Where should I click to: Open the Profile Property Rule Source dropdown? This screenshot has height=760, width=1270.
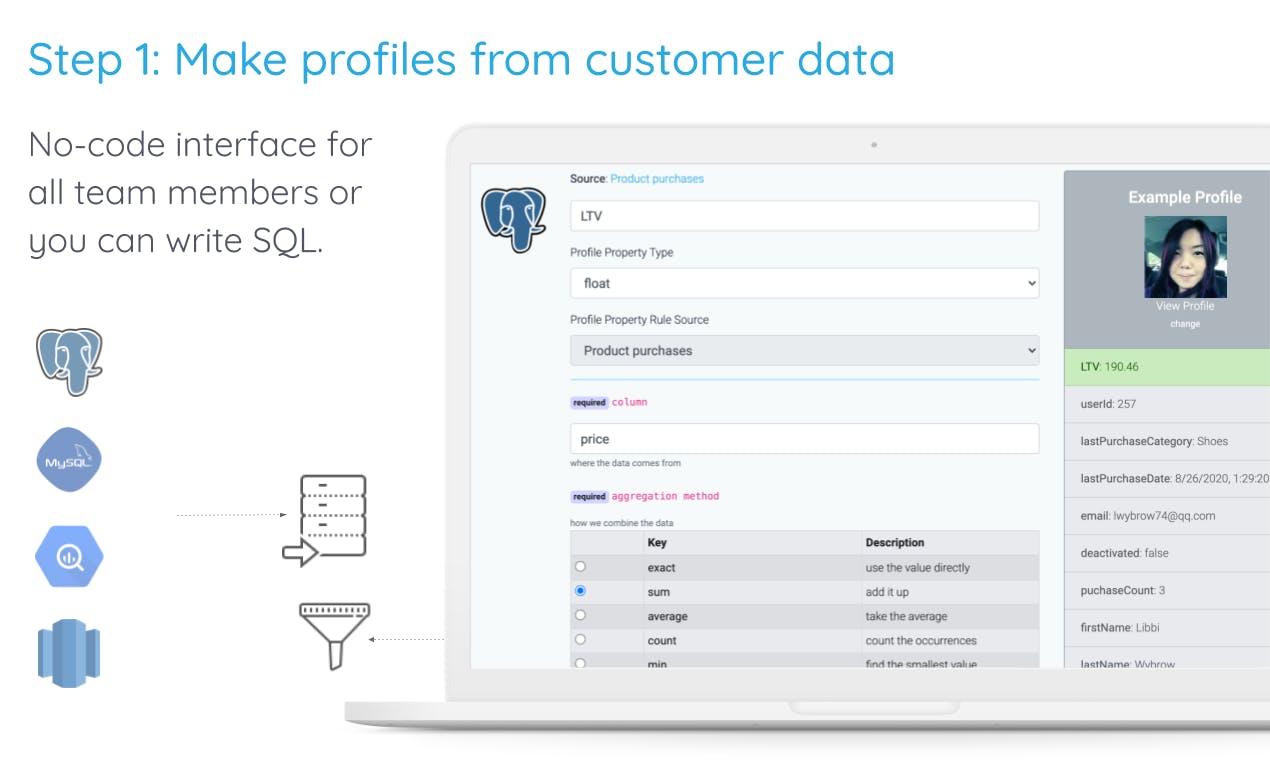pos(804,351)
